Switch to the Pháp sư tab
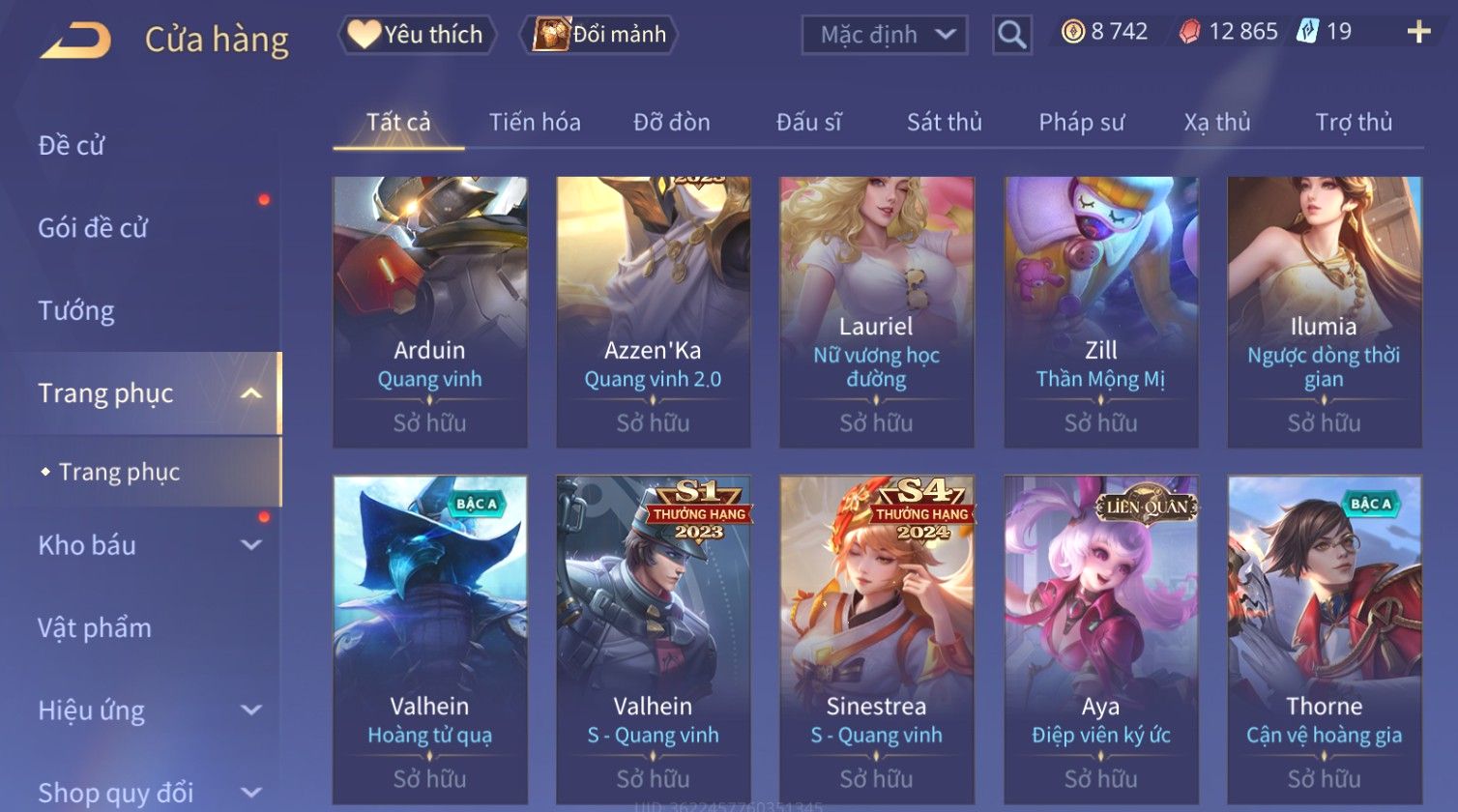This screenshot has width=1458, height=812. (x=1081, y=123)
